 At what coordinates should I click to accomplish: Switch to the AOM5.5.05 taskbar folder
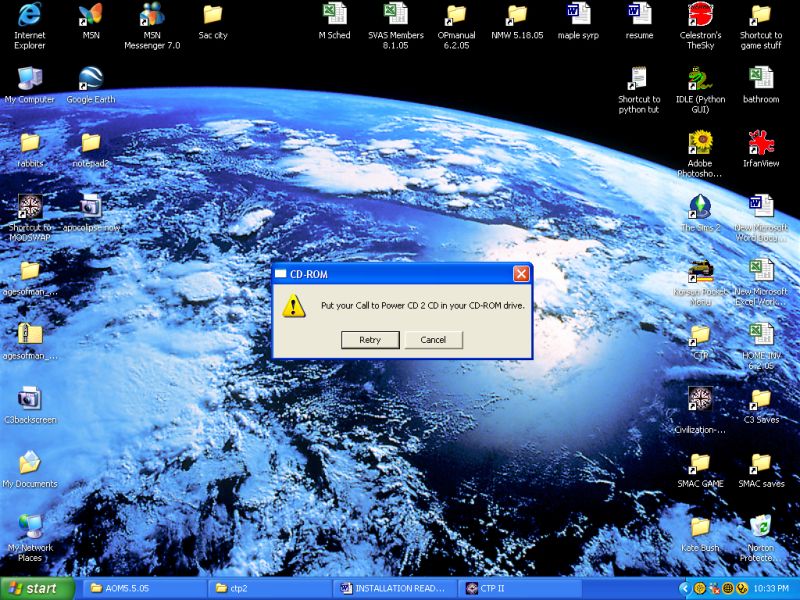(145, 589)
